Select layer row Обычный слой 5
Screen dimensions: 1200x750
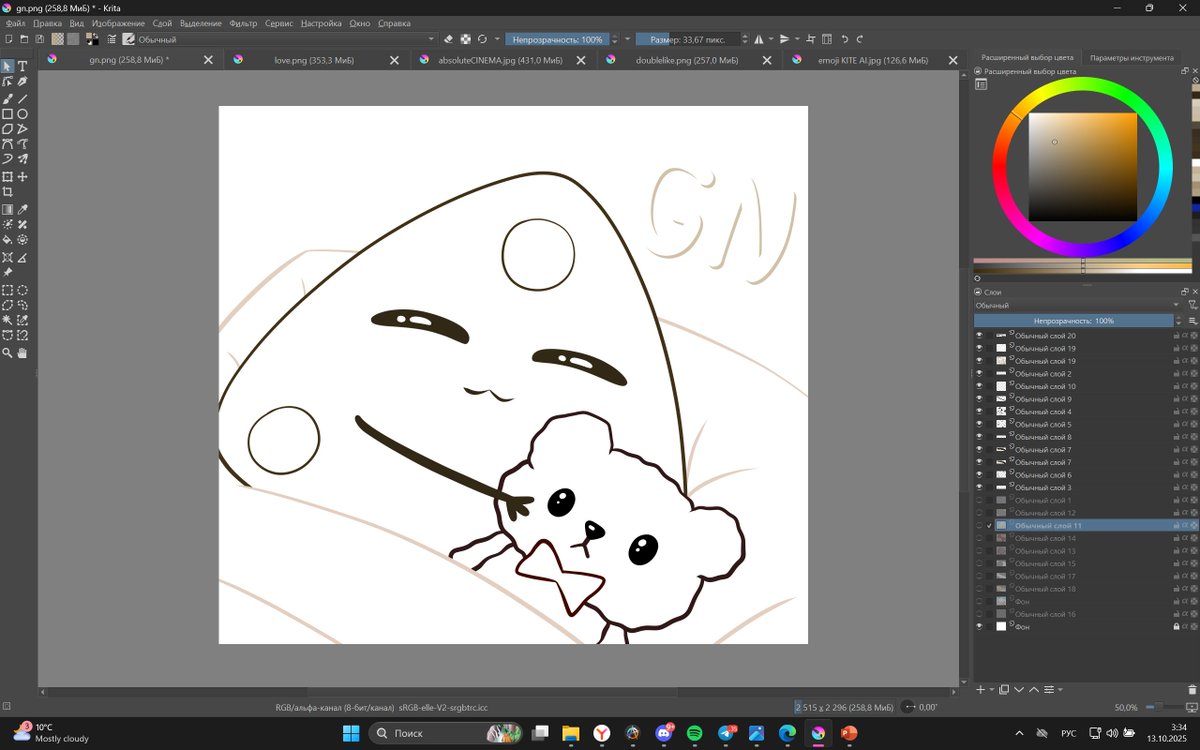click(x=1086, y=424)
